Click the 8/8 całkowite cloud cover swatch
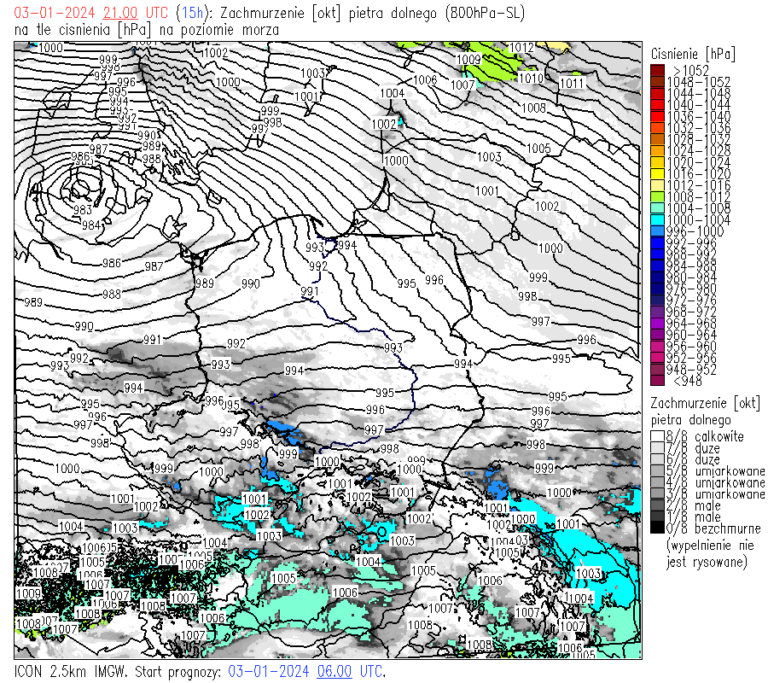Image resolution: width=768 pixels, height=683 pixels. coord(656,437)
